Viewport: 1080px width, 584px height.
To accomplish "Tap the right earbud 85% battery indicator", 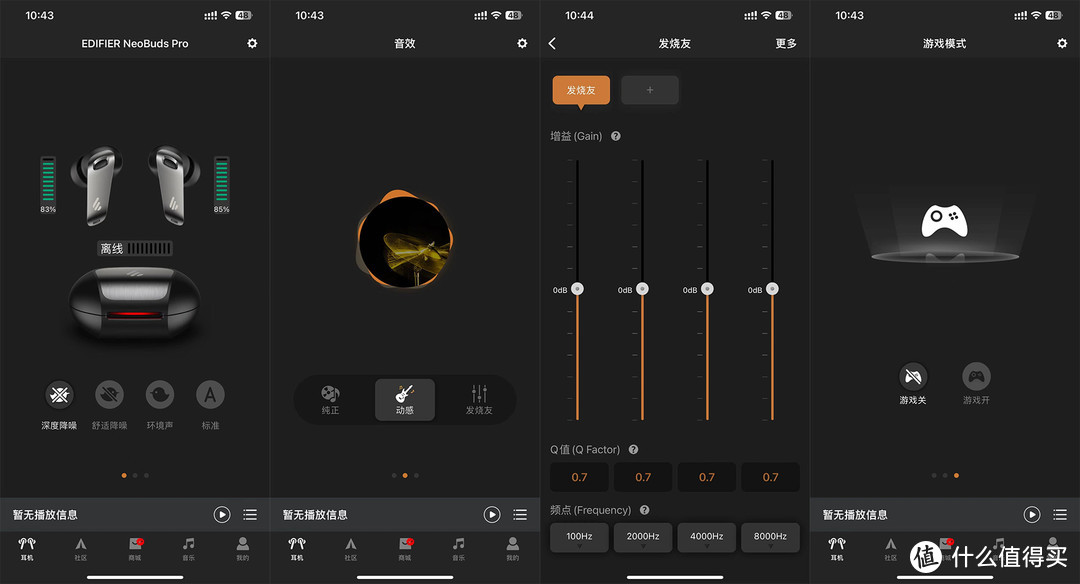I will point(221,185).
